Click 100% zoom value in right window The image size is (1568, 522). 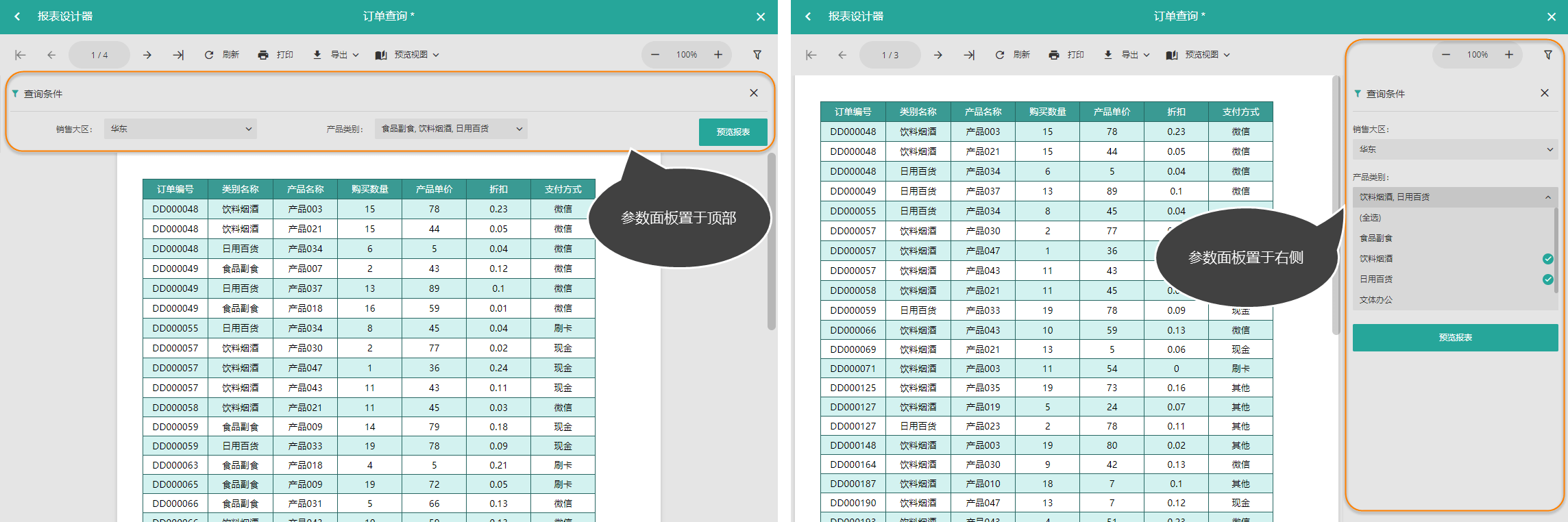[1478, 55]
